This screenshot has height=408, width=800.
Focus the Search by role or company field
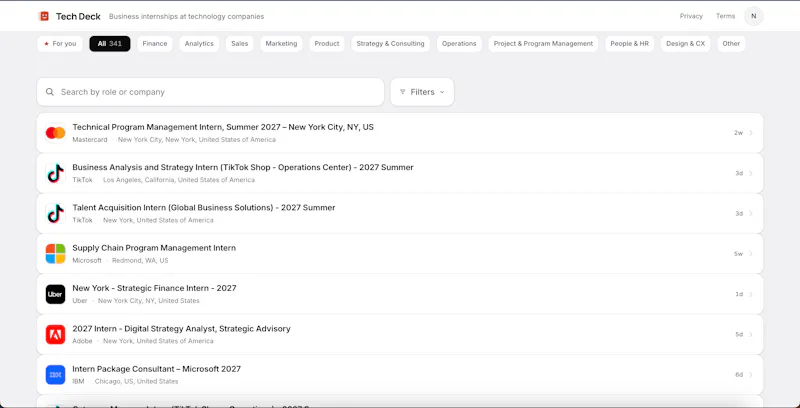click(x=210, y=92)
